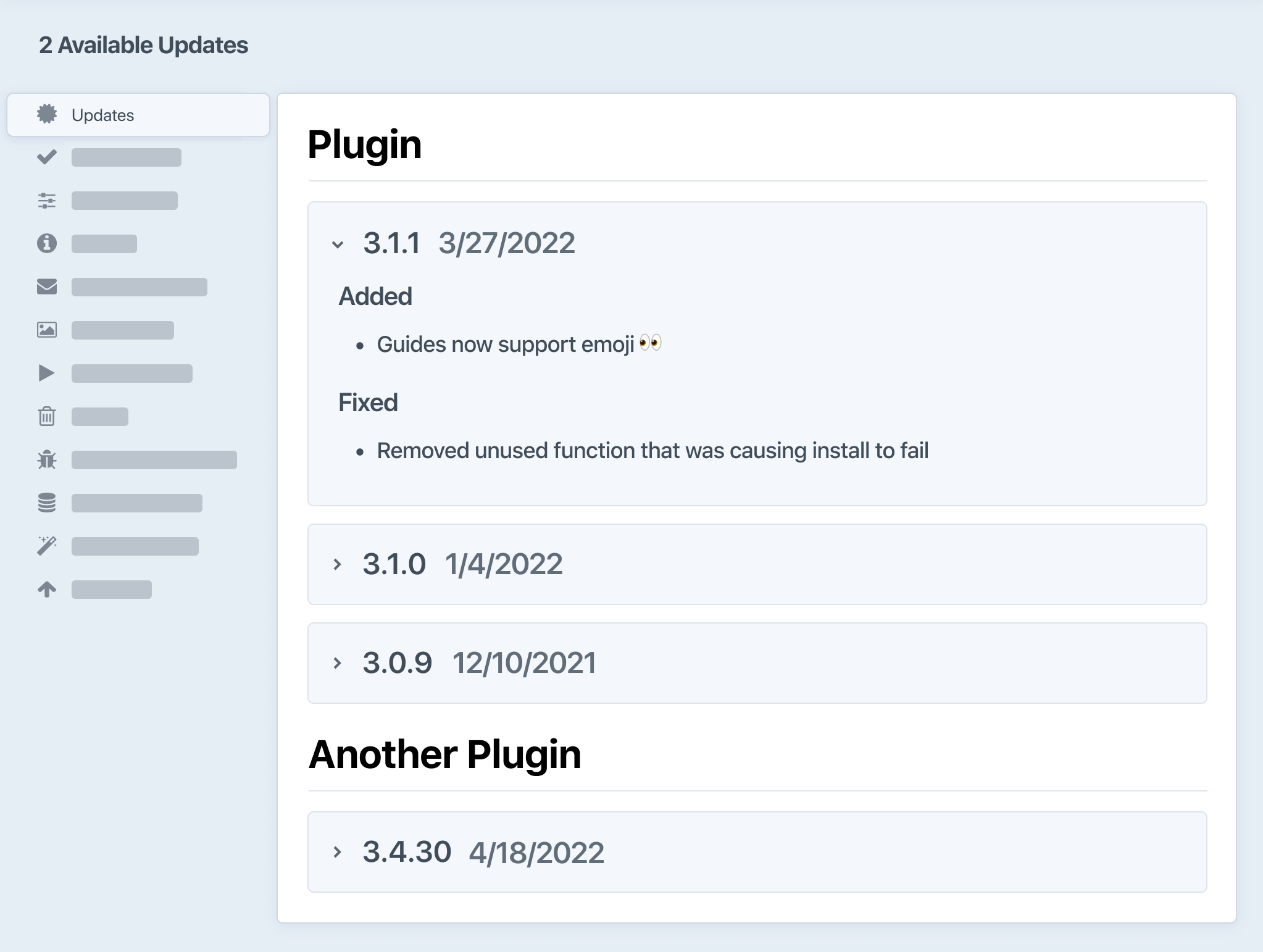Click the Updates badge icon in sidebar

point(47,115)
